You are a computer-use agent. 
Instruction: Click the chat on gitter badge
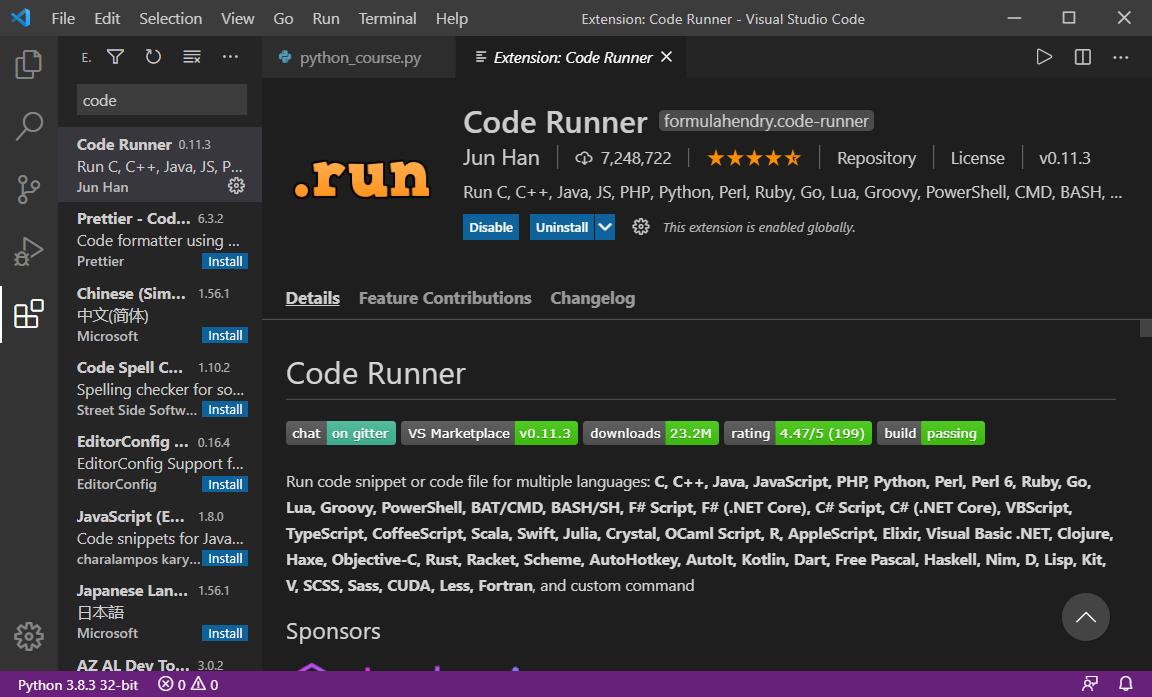341,433
